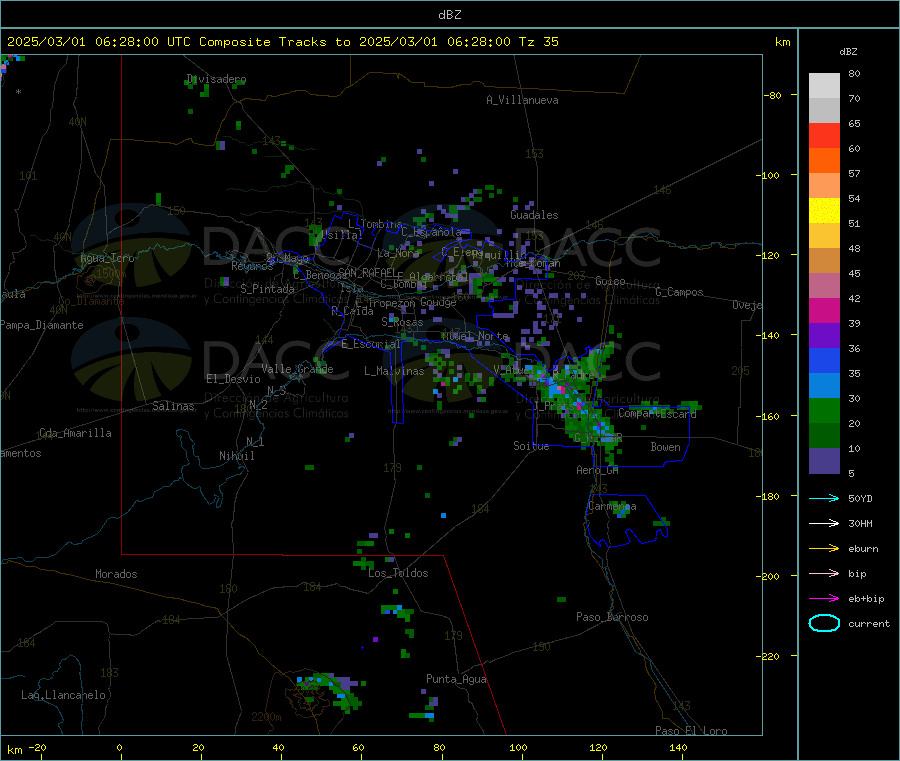Click the magenta eb+bip arrow legend icon
900x761 pixels.
[824, 599]
